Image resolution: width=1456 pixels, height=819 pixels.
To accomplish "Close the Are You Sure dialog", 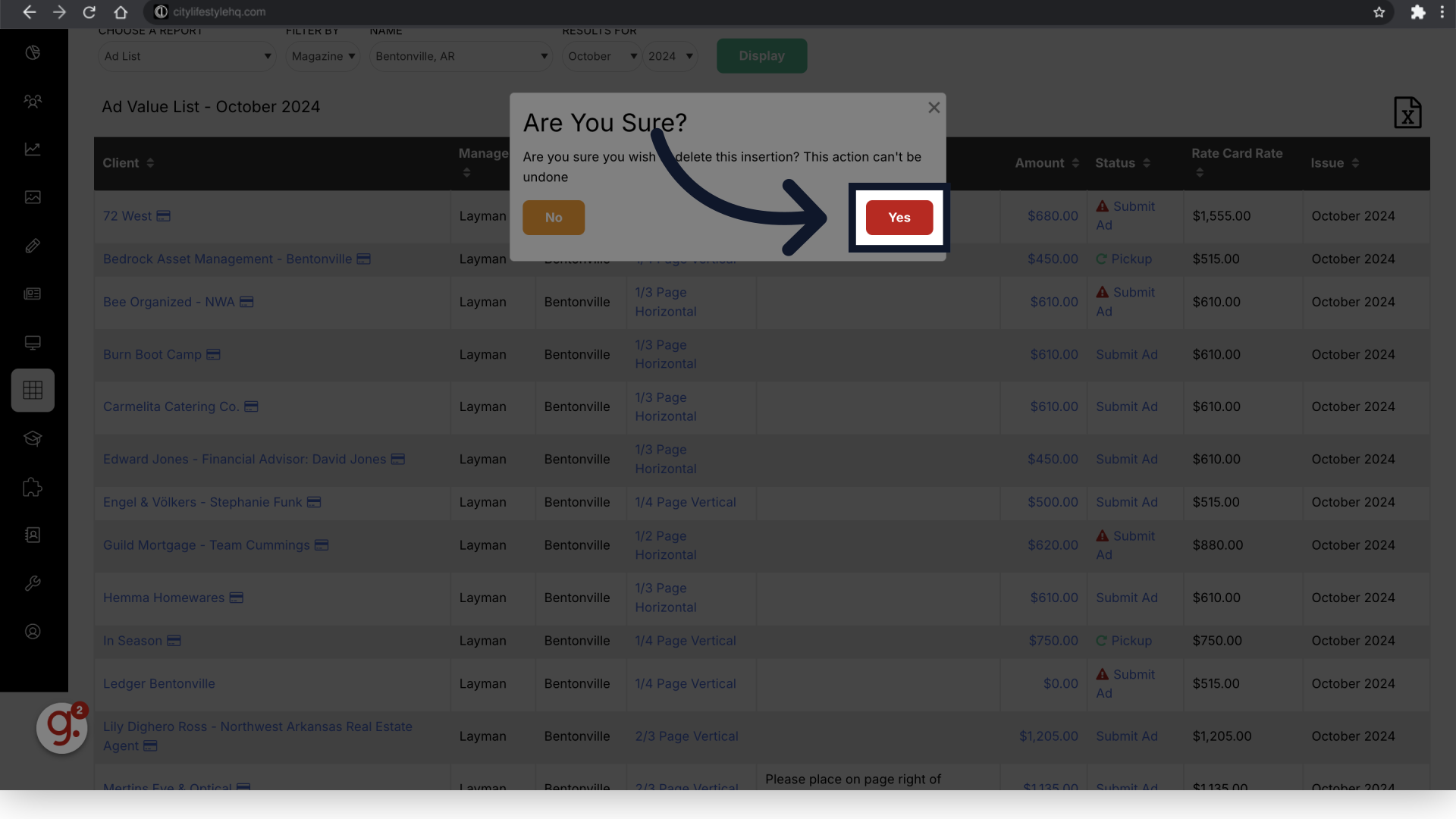I will [934, 108].
